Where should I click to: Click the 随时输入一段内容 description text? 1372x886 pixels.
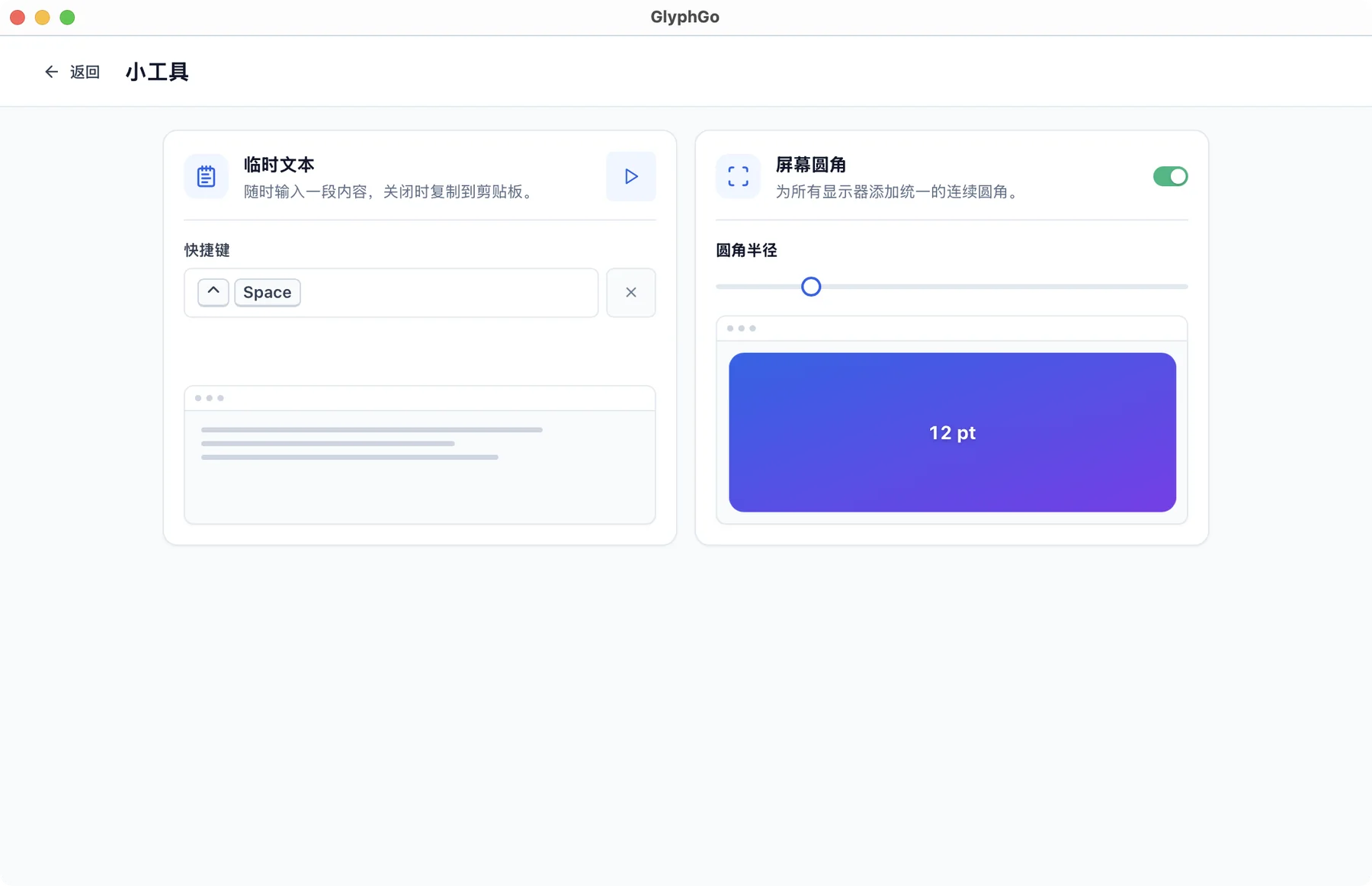pos(390,191)
